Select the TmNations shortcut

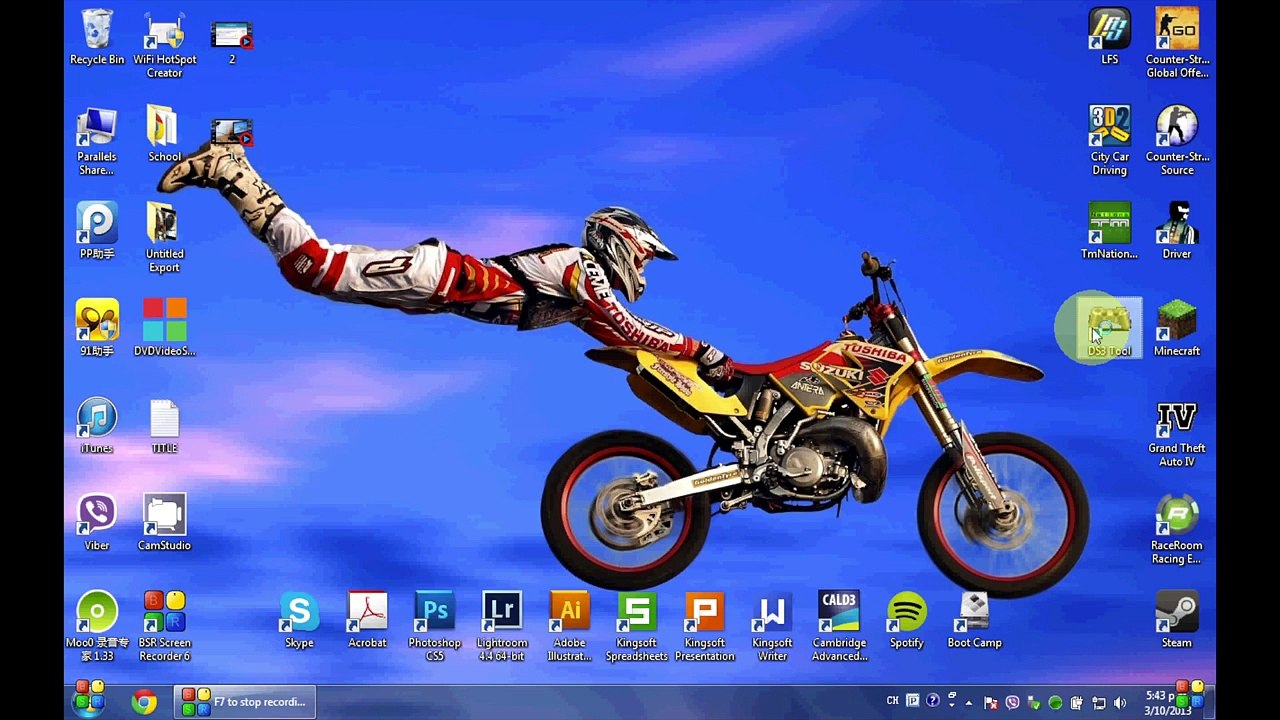(x=1110, y=231)
